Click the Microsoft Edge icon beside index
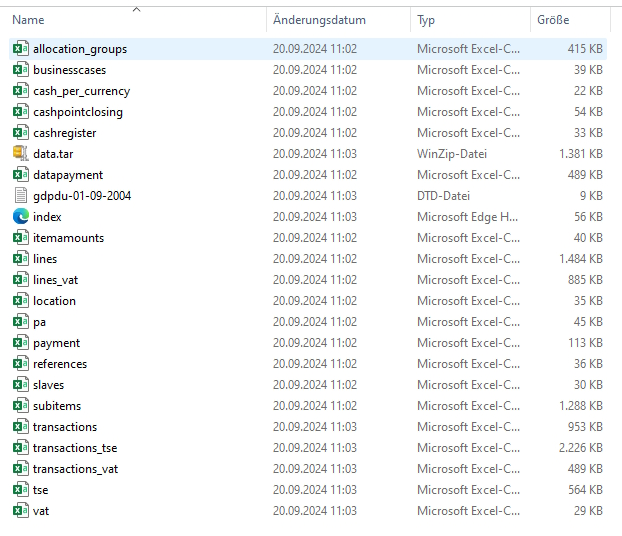Viewport: 622px width, 536px height. click(20, 217)
